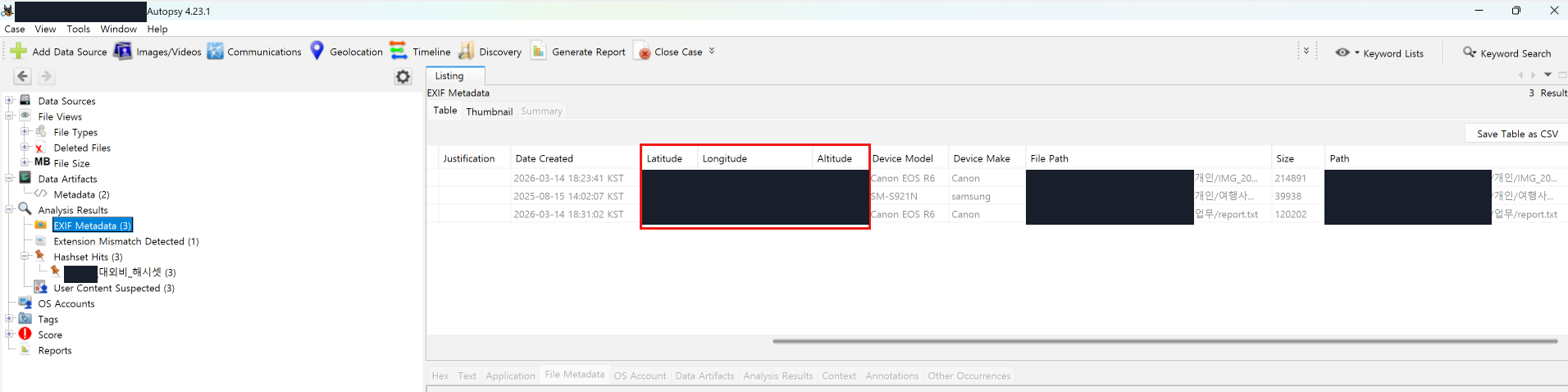Sort by the Device Model column
Image resolution: width=1568 pixels, height=392 pixels.
click(x=908, y=158)
